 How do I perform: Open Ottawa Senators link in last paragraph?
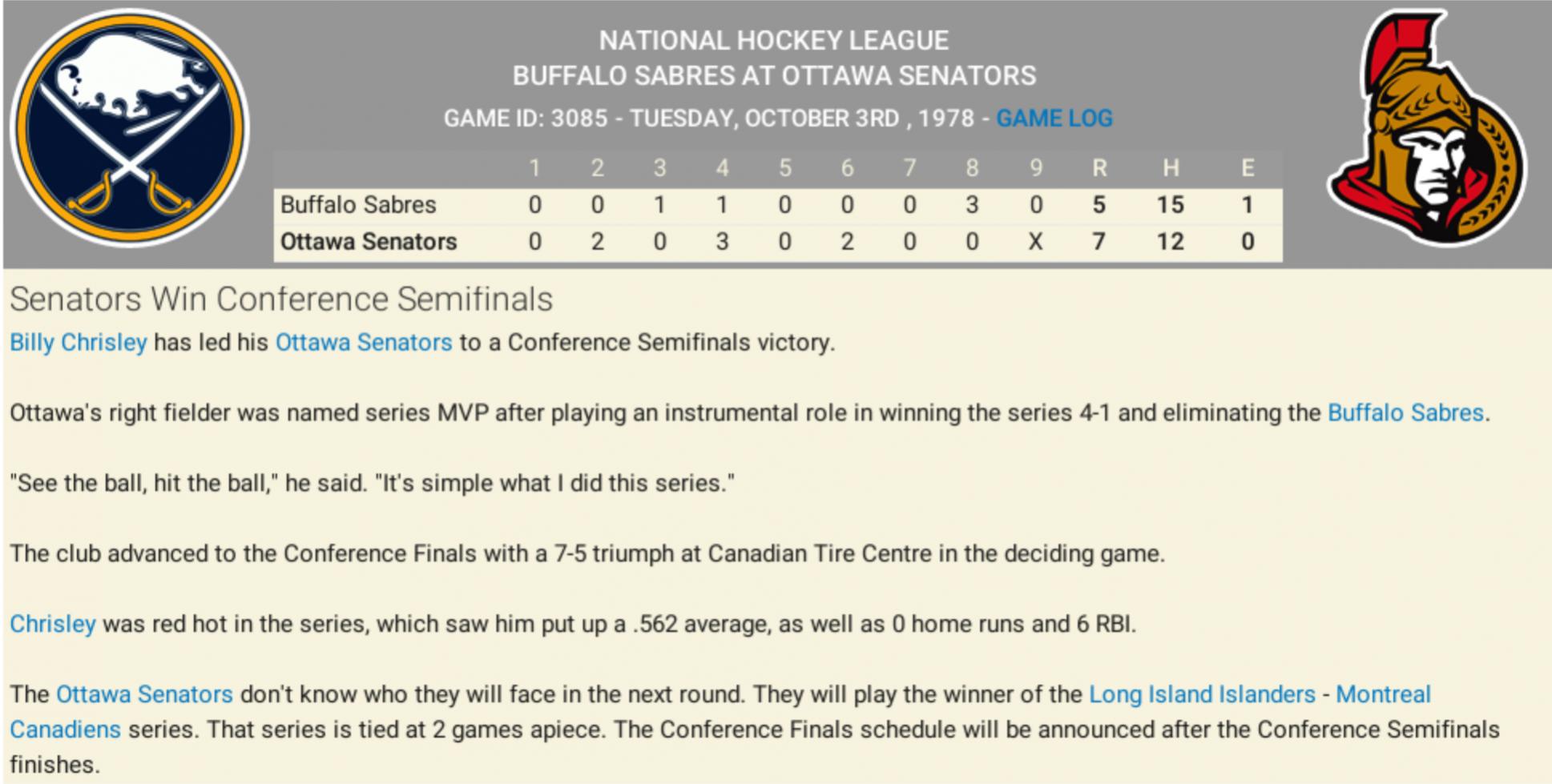coord(144,694)
